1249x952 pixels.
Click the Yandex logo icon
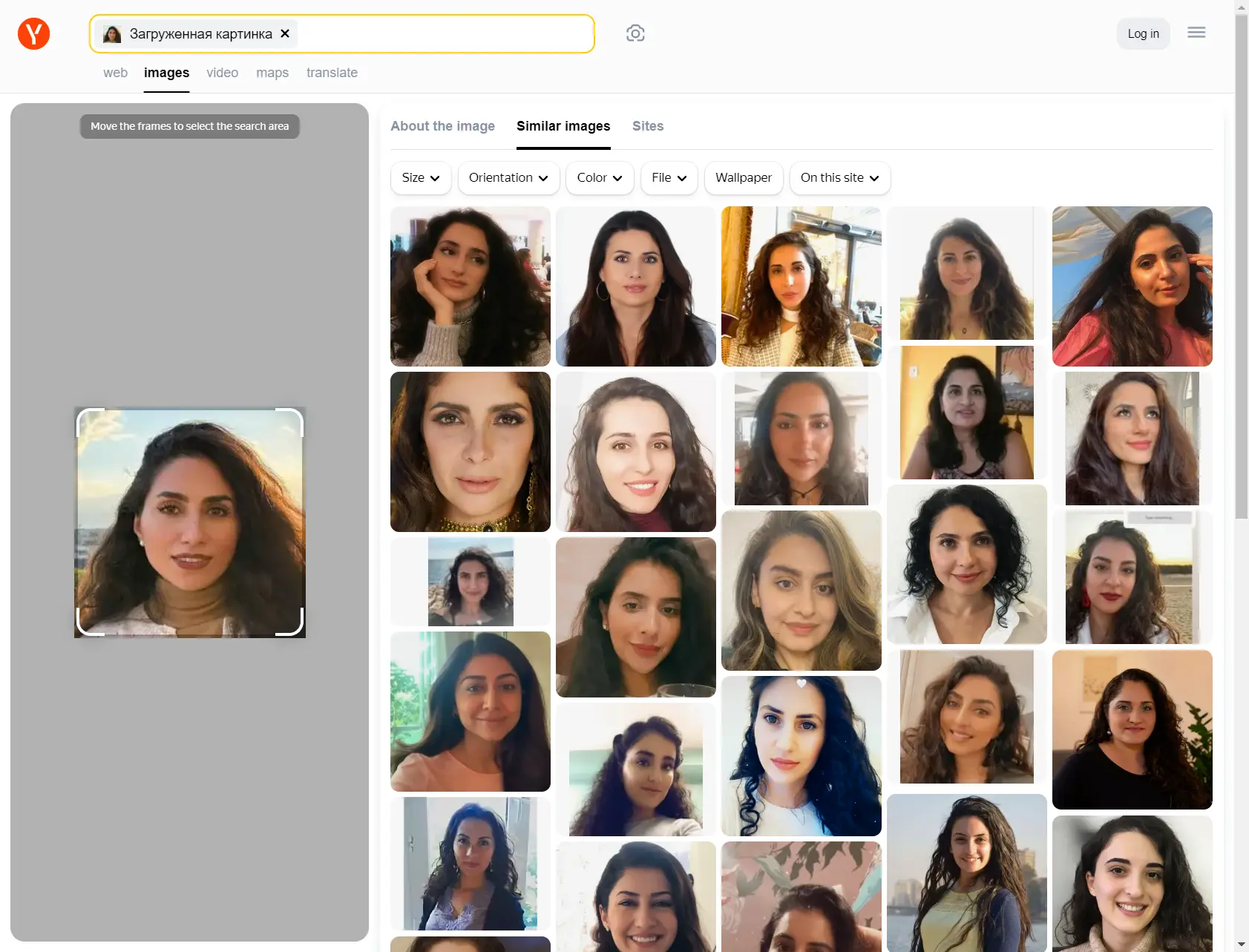tap(33, 33)
